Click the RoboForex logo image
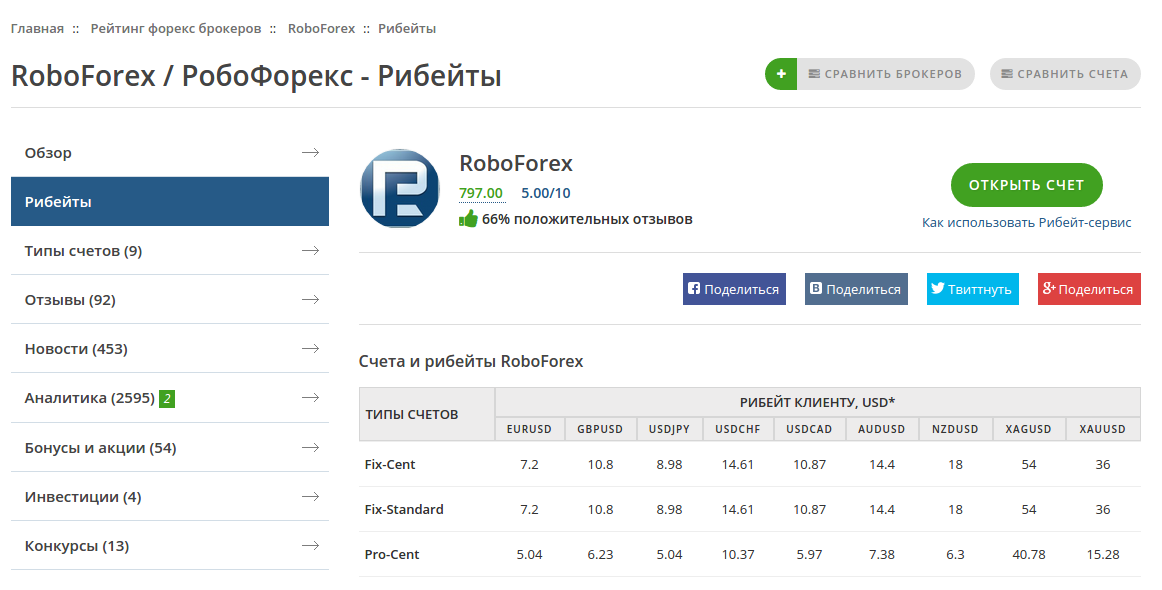Viewport: 1162px width, 590px height. point(400,188)
